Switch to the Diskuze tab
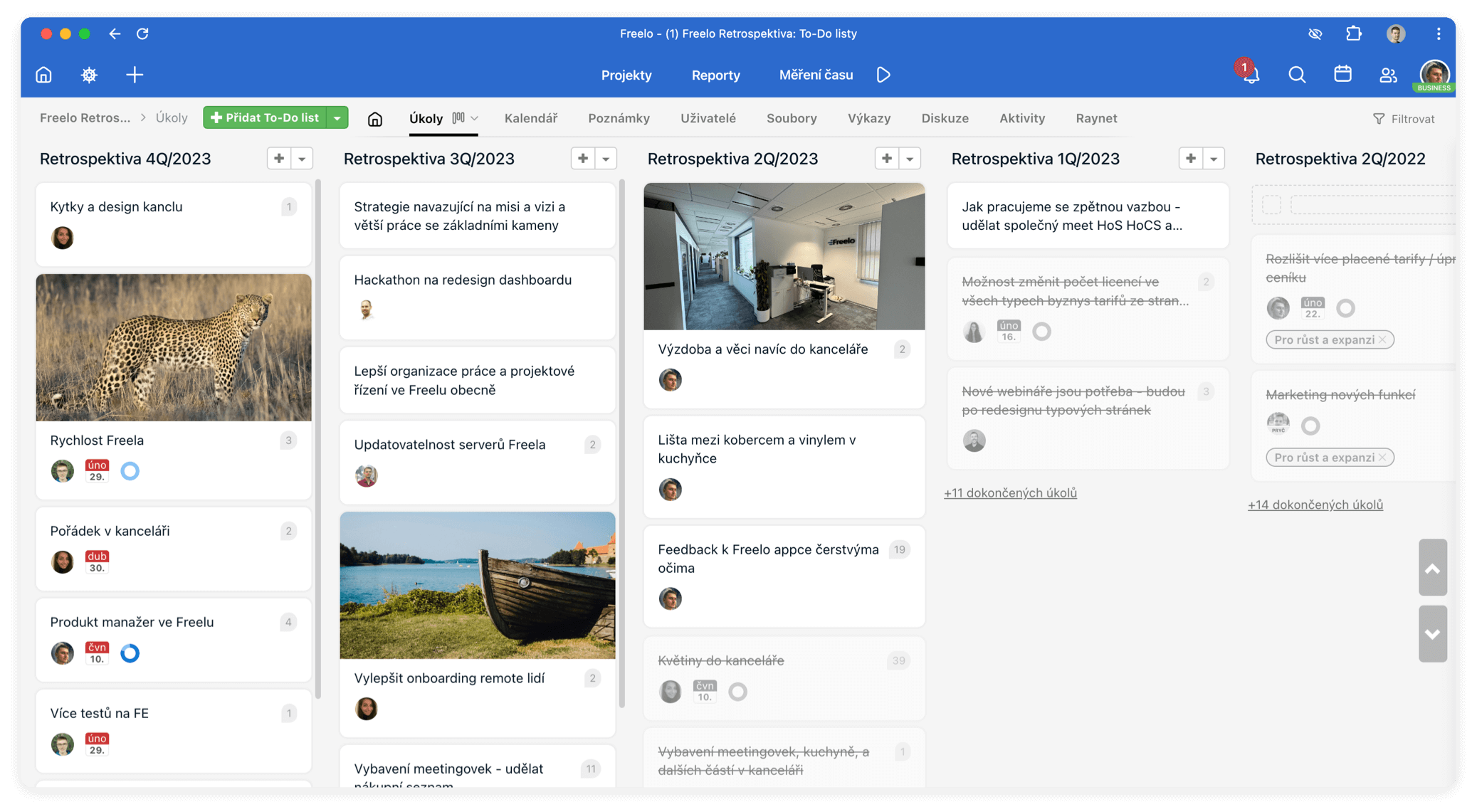This screenshot has height=812, width=1477. pos(945,118)
